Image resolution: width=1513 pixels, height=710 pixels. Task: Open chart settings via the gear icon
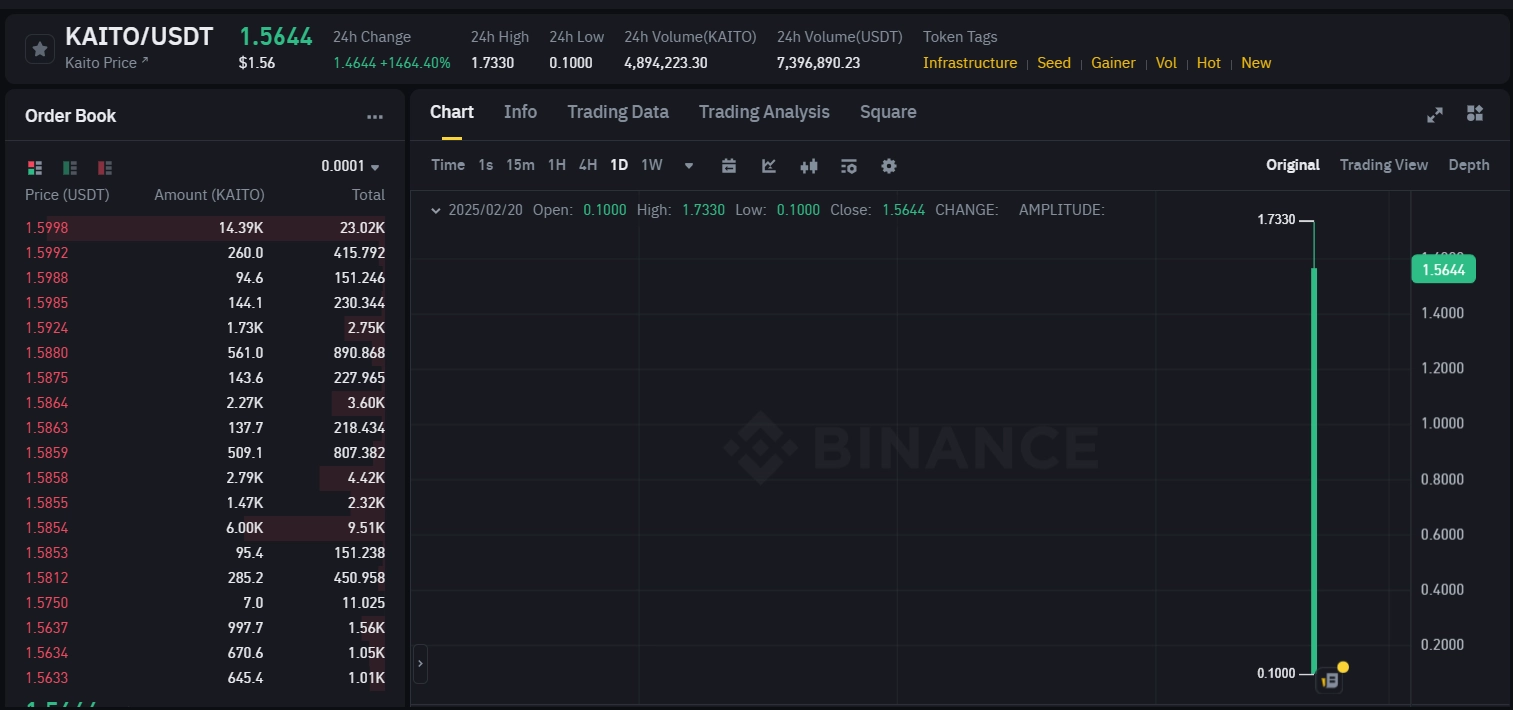[x=888, y=166]
